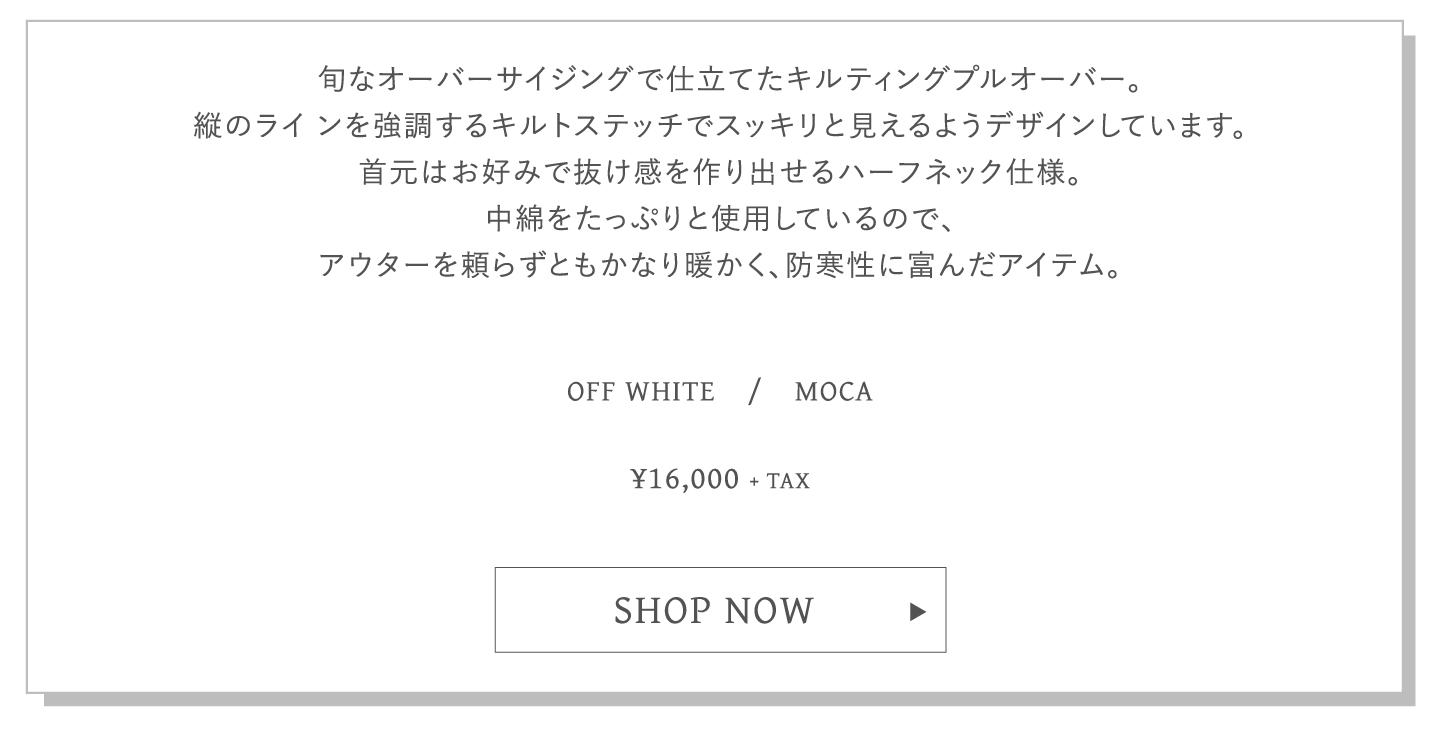Click the SHOP NOW button
The height and width of the screenshot is (730, 1440).
click(x=720, y=610)
